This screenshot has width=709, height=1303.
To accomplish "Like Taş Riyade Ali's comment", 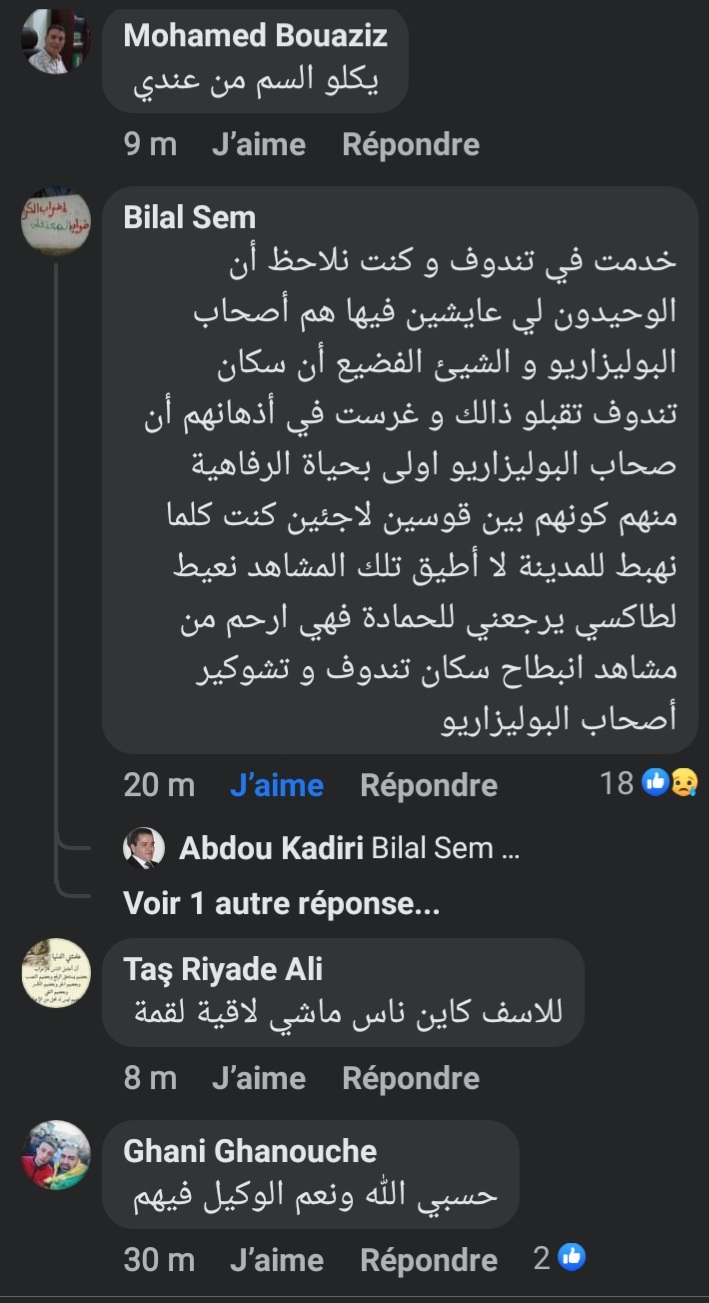I will coord(258,1078).
